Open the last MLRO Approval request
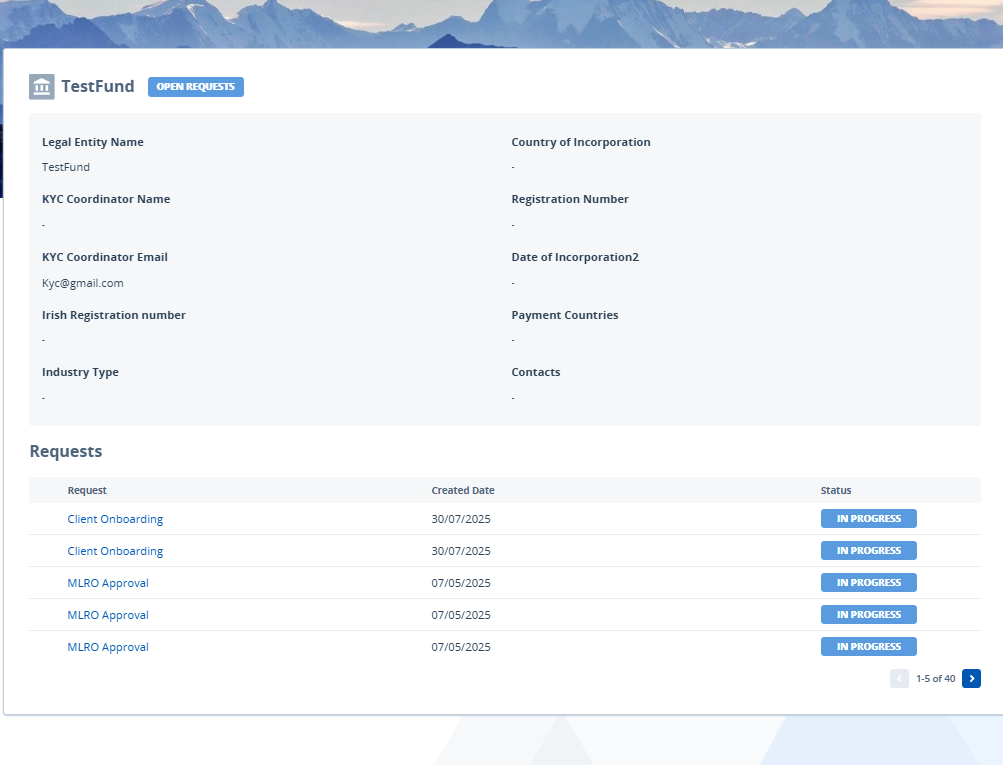 point(108,647)
